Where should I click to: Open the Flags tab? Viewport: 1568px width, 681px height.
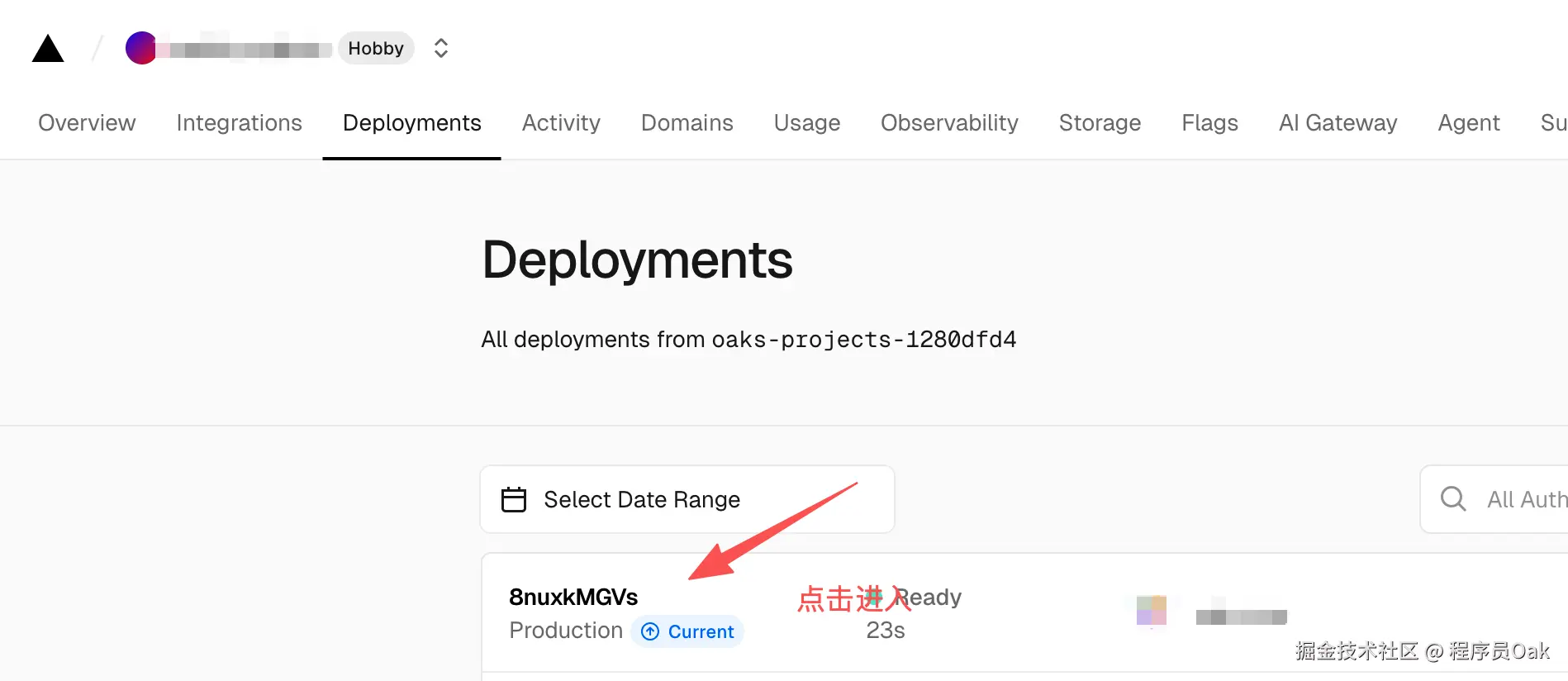point(1209,122)
